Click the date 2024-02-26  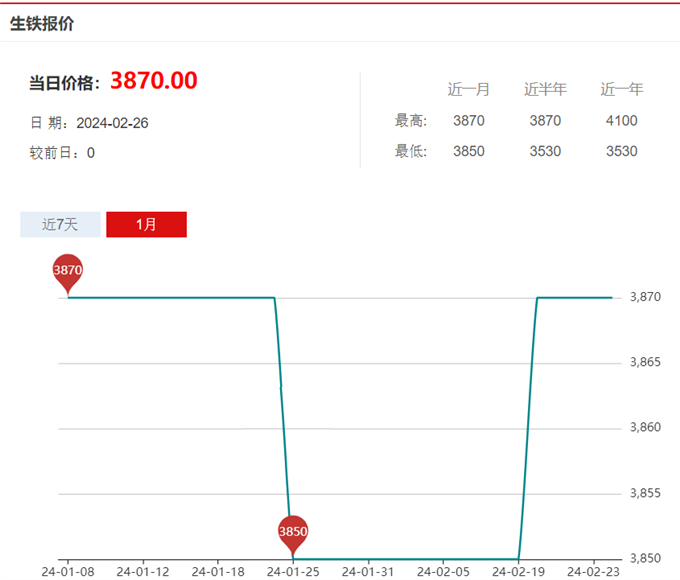coord(112,123)
